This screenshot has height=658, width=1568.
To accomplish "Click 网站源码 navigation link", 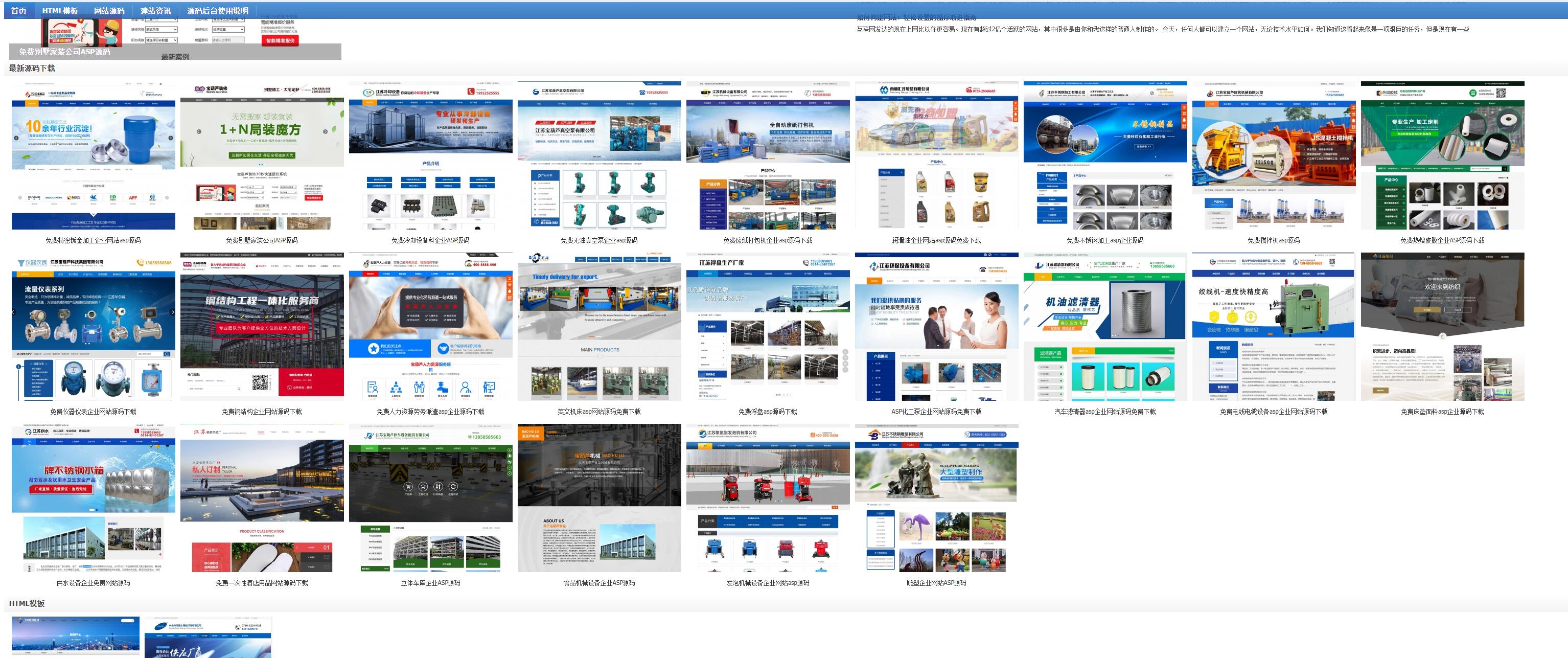I will click(x=110, y=9).
